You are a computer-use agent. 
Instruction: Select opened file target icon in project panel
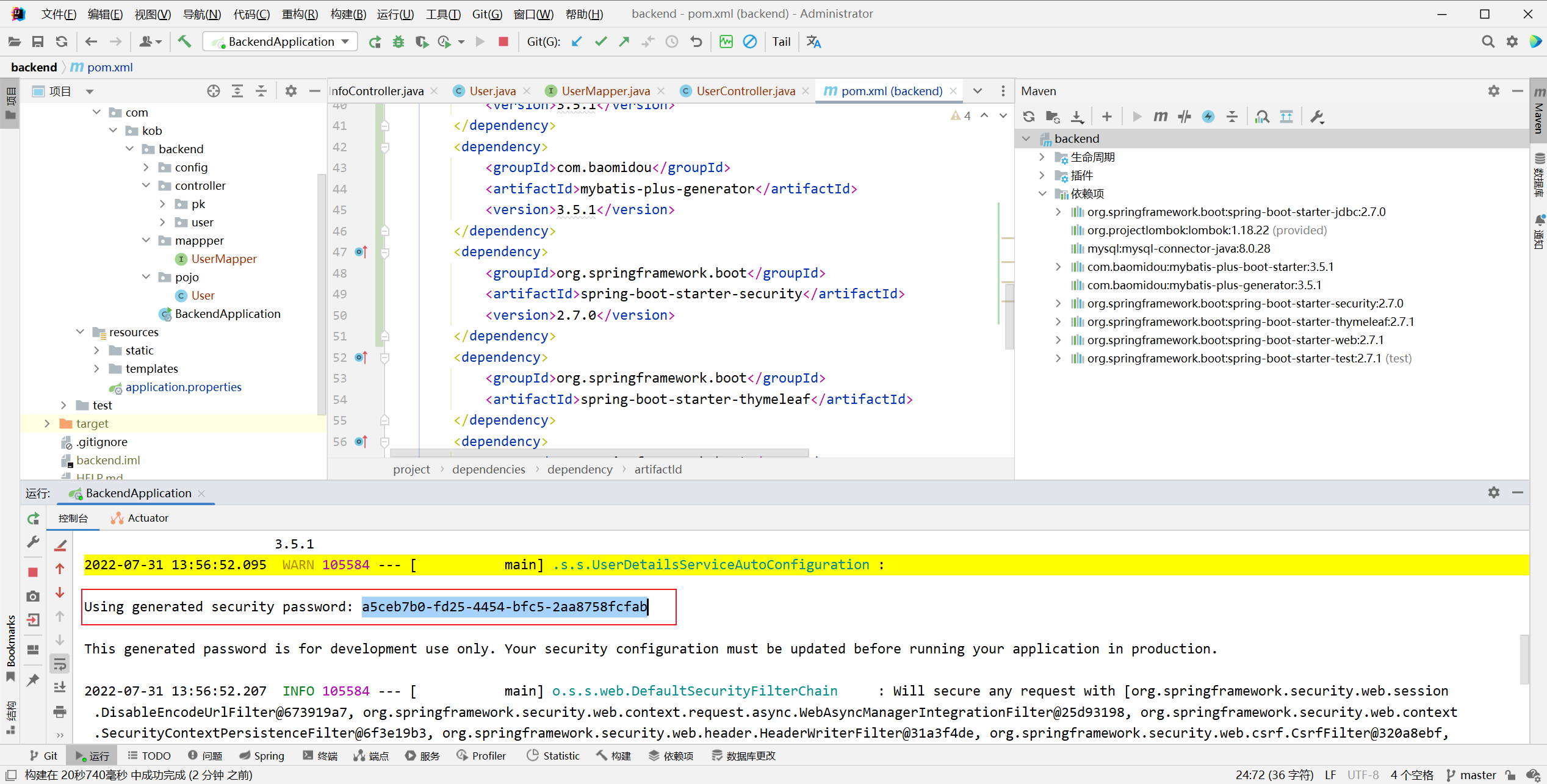213,91
